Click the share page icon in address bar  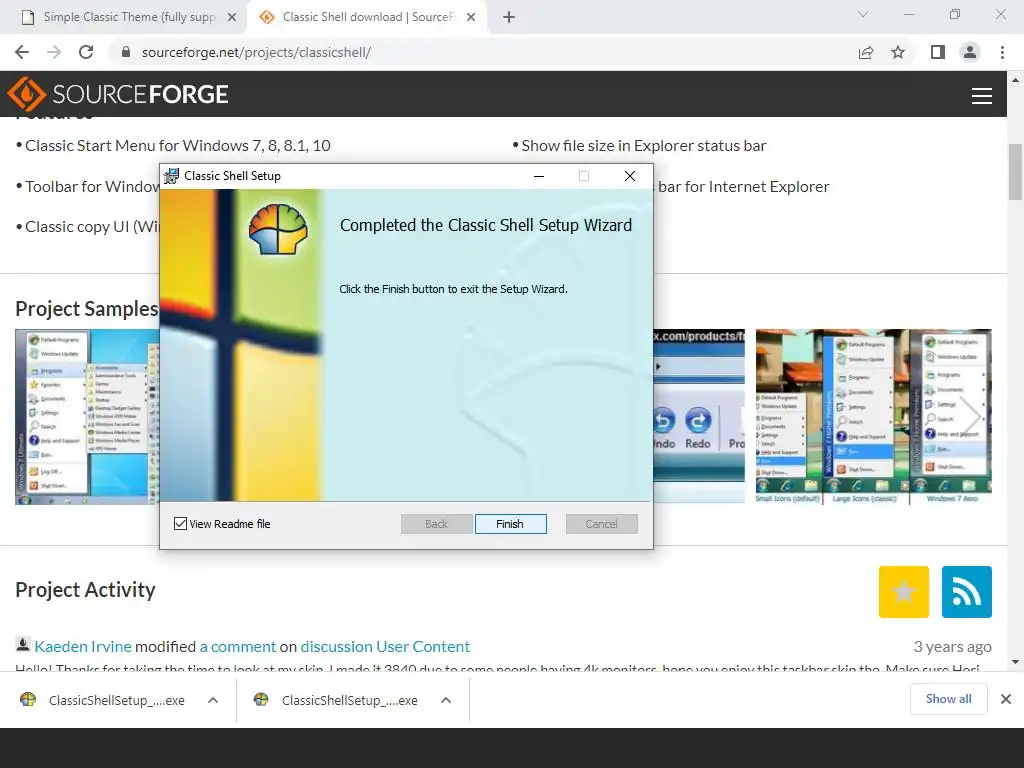866,52
